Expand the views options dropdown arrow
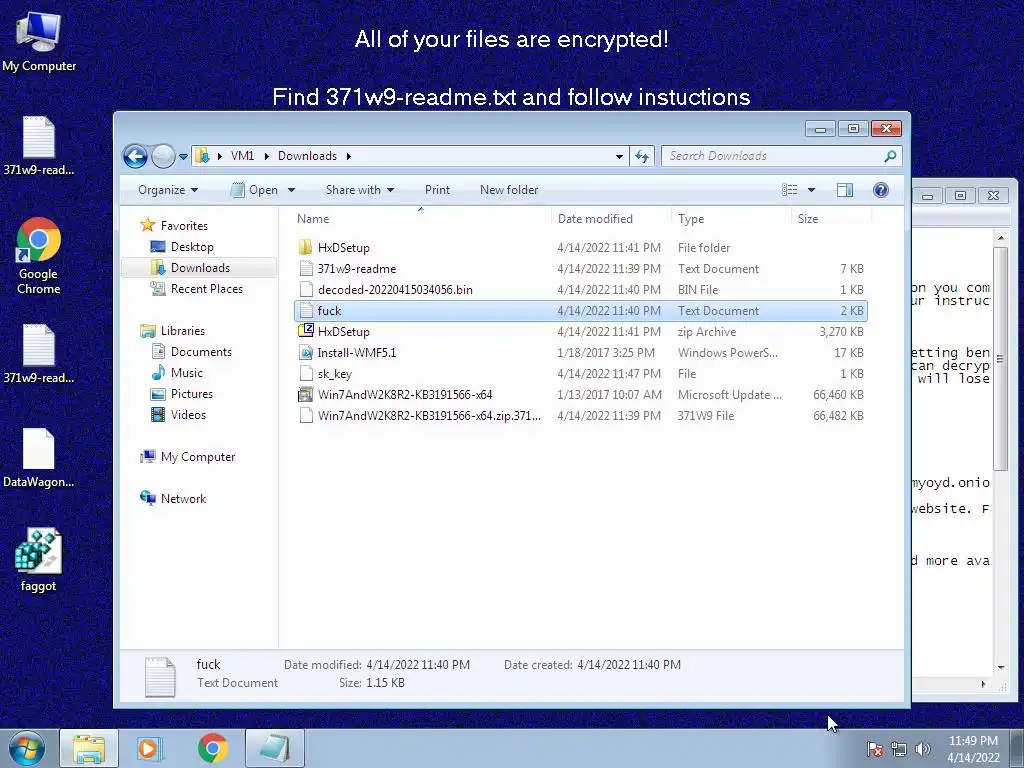 [811, 190]
